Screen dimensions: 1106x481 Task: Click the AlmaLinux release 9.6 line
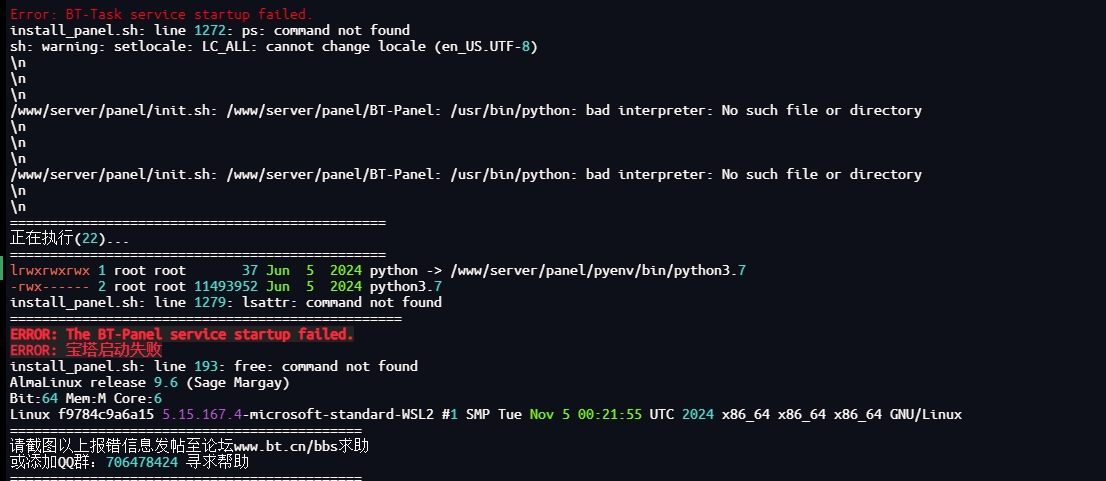click(150, 383)
